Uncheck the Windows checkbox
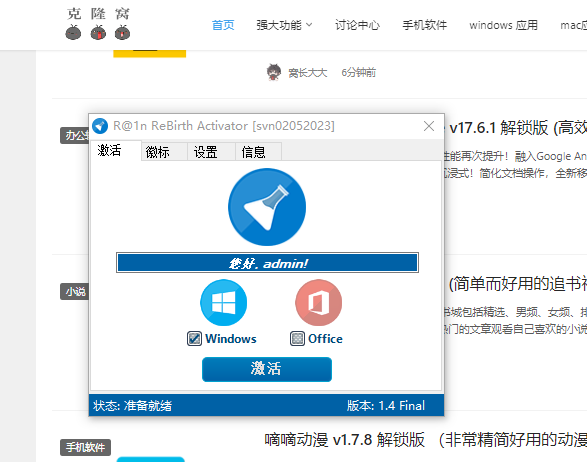Screen dimensions: 587x462 click(194, 338)
